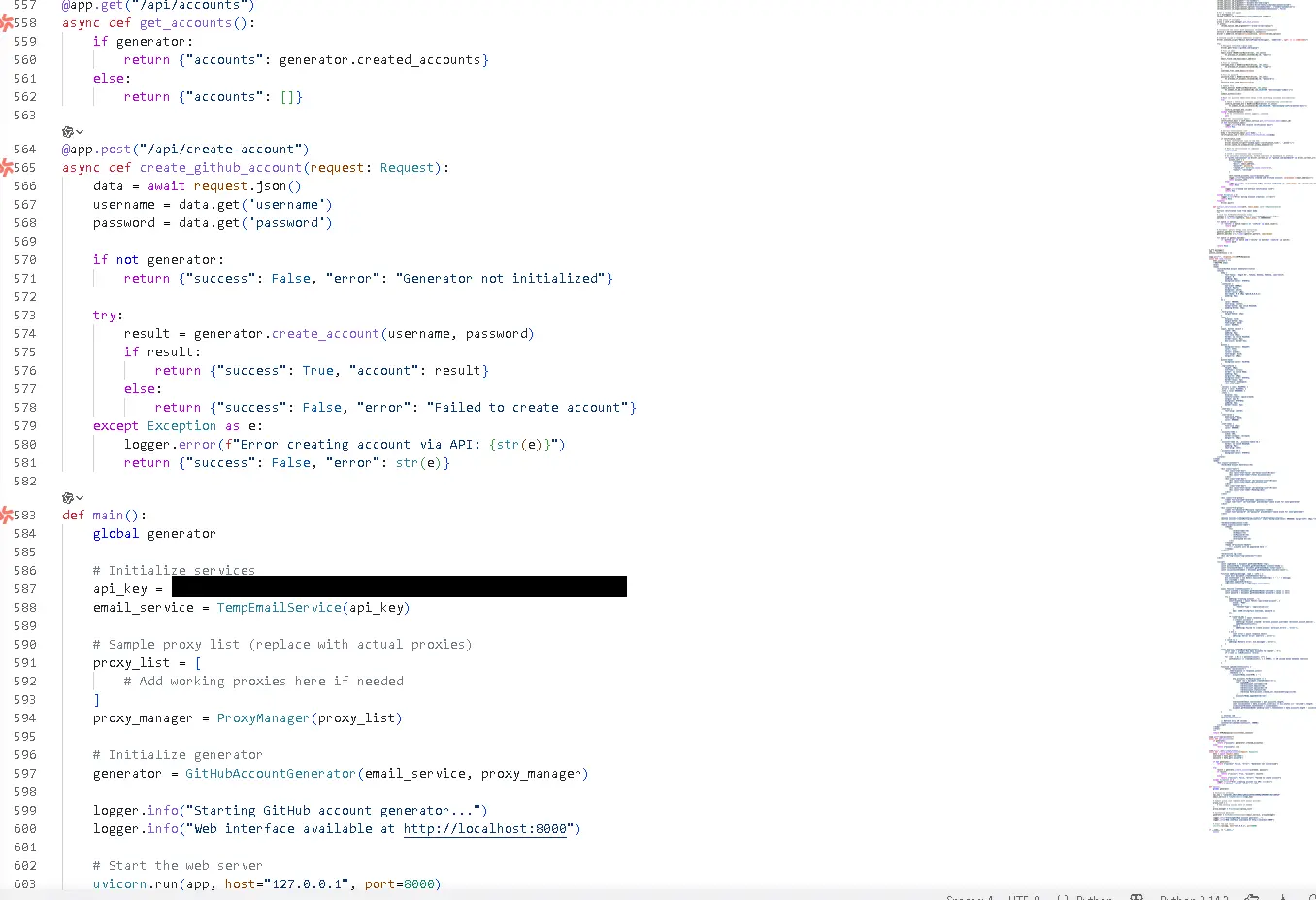1316x900 pixels.
Task: Open the code-lens icon above def main
Action: (x=68, y=497)
